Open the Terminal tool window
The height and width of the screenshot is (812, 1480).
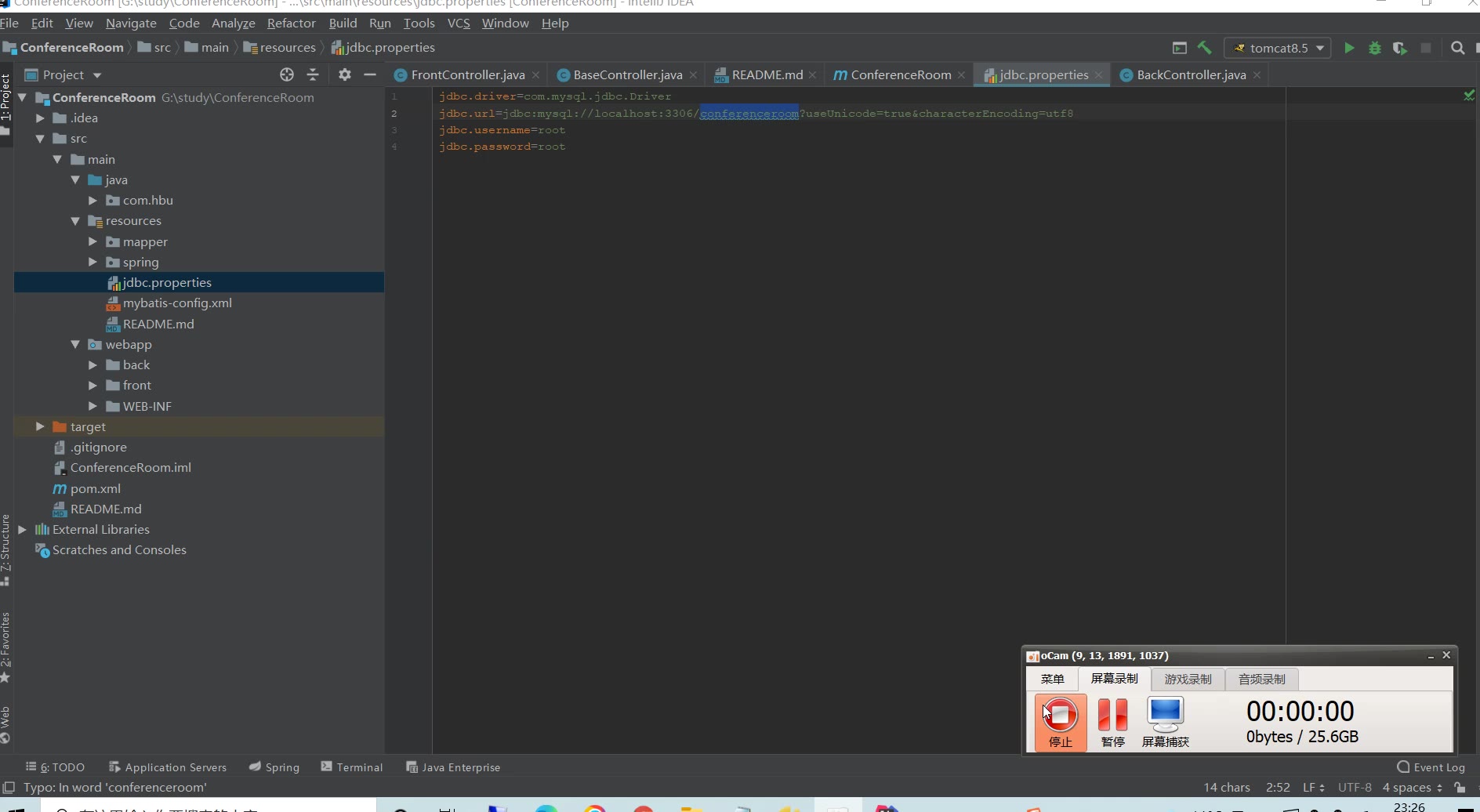[352, 767]
